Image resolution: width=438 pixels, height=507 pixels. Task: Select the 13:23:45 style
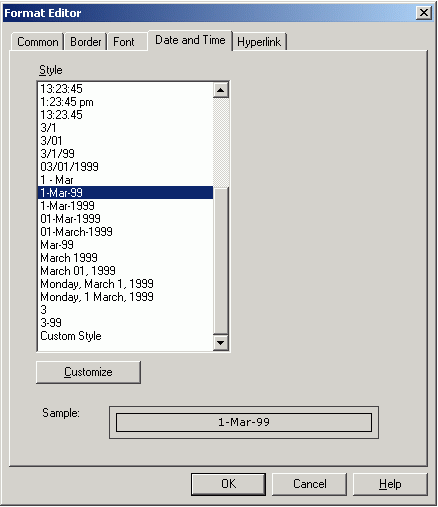pos(125,89)
